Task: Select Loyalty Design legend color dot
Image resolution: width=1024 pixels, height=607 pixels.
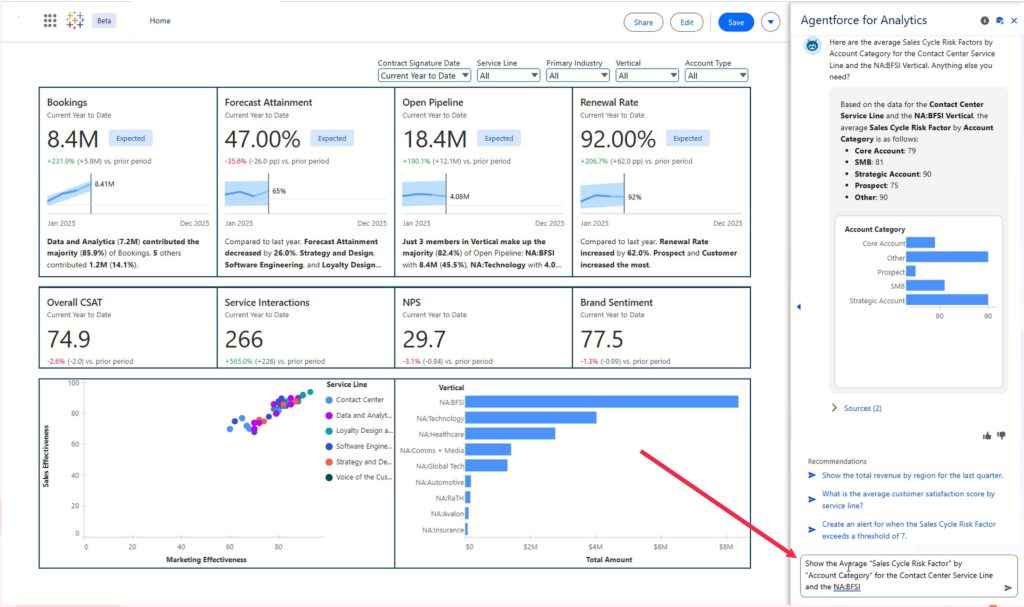Action: tap(329, 431)
